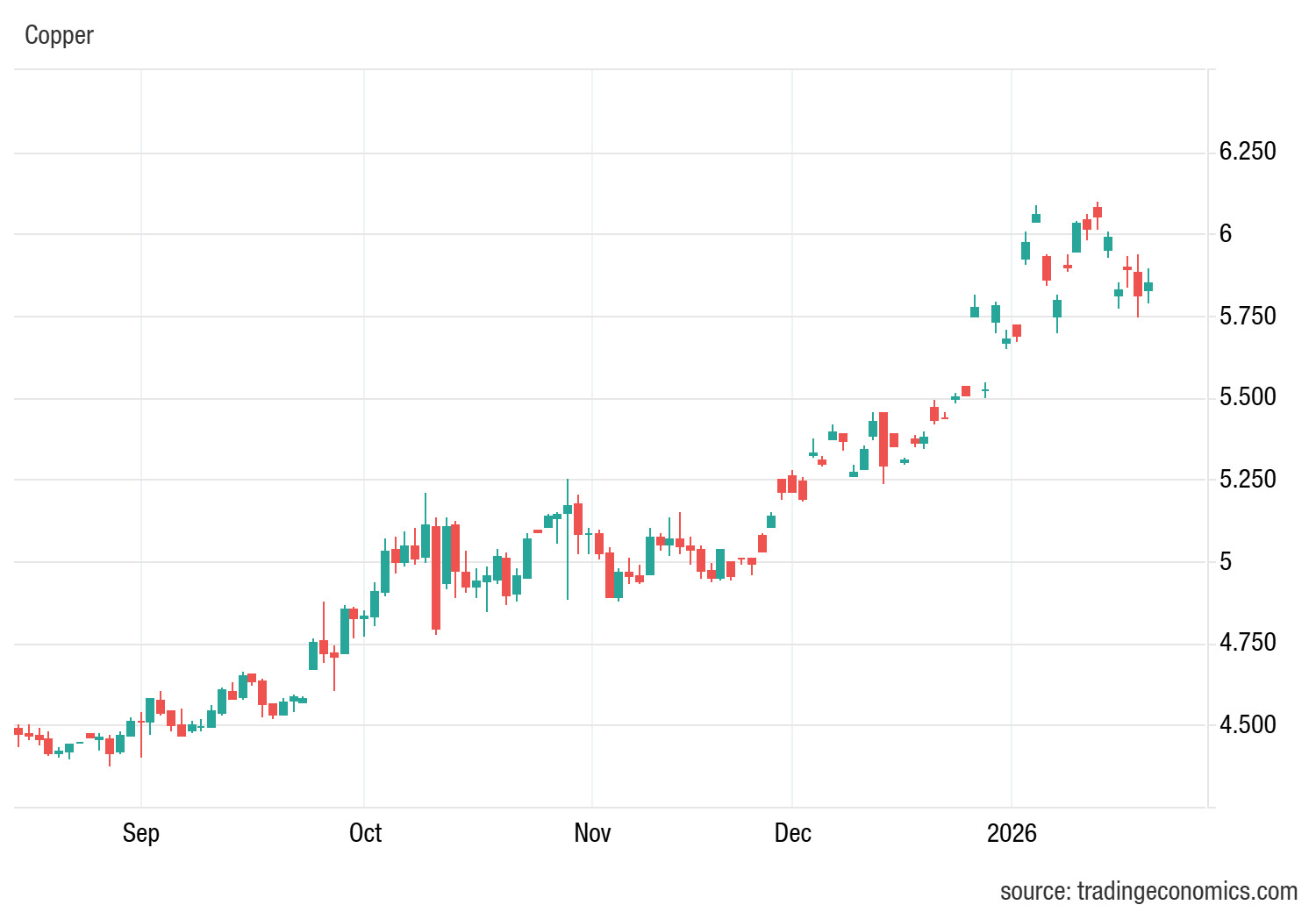Image resolution: width=1316 pixels, height=912 pixels.
Task: Click the 5.500 price axis label
Action: pyautogui.click(x=1248, y=397)
